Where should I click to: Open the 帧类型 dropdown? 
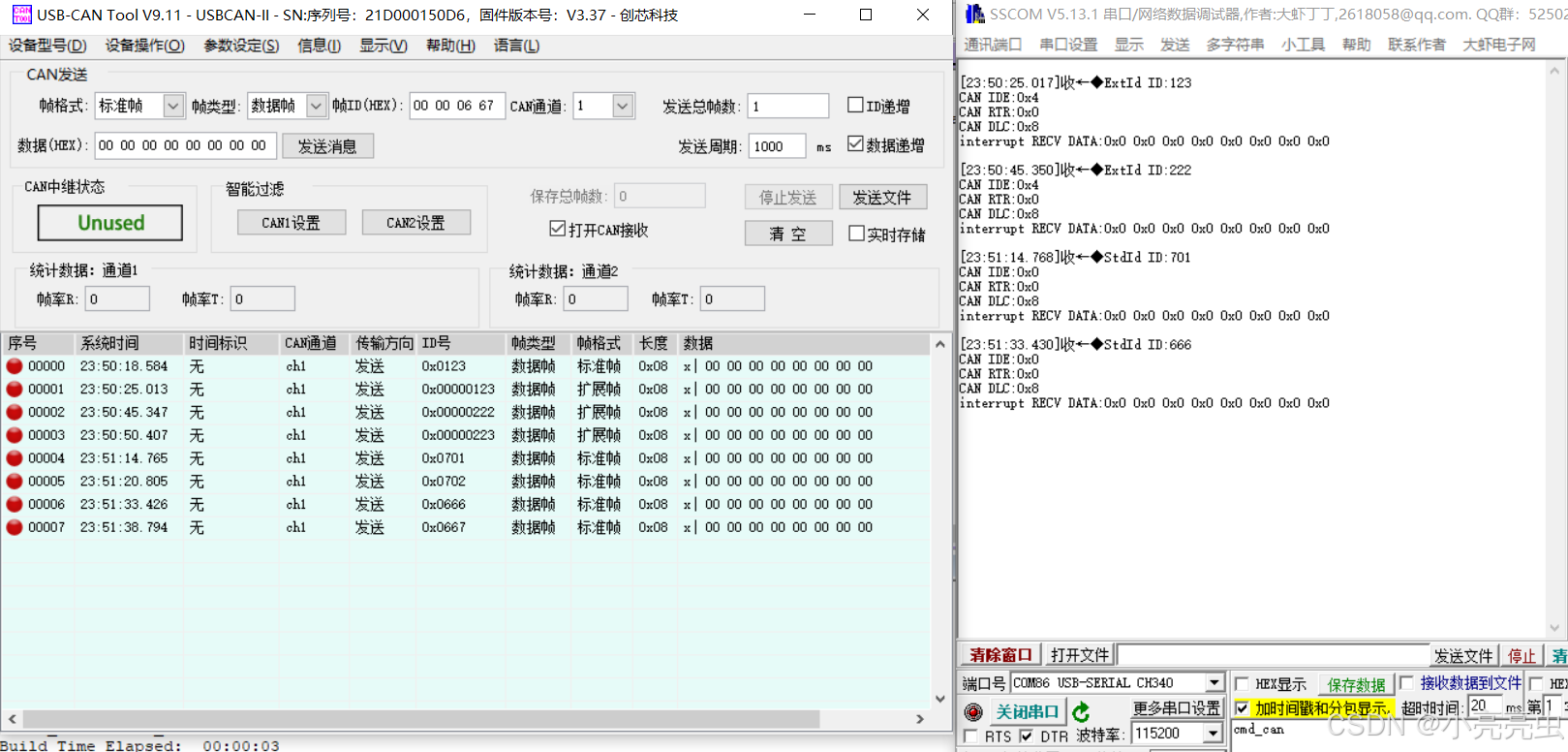[317, 106]
